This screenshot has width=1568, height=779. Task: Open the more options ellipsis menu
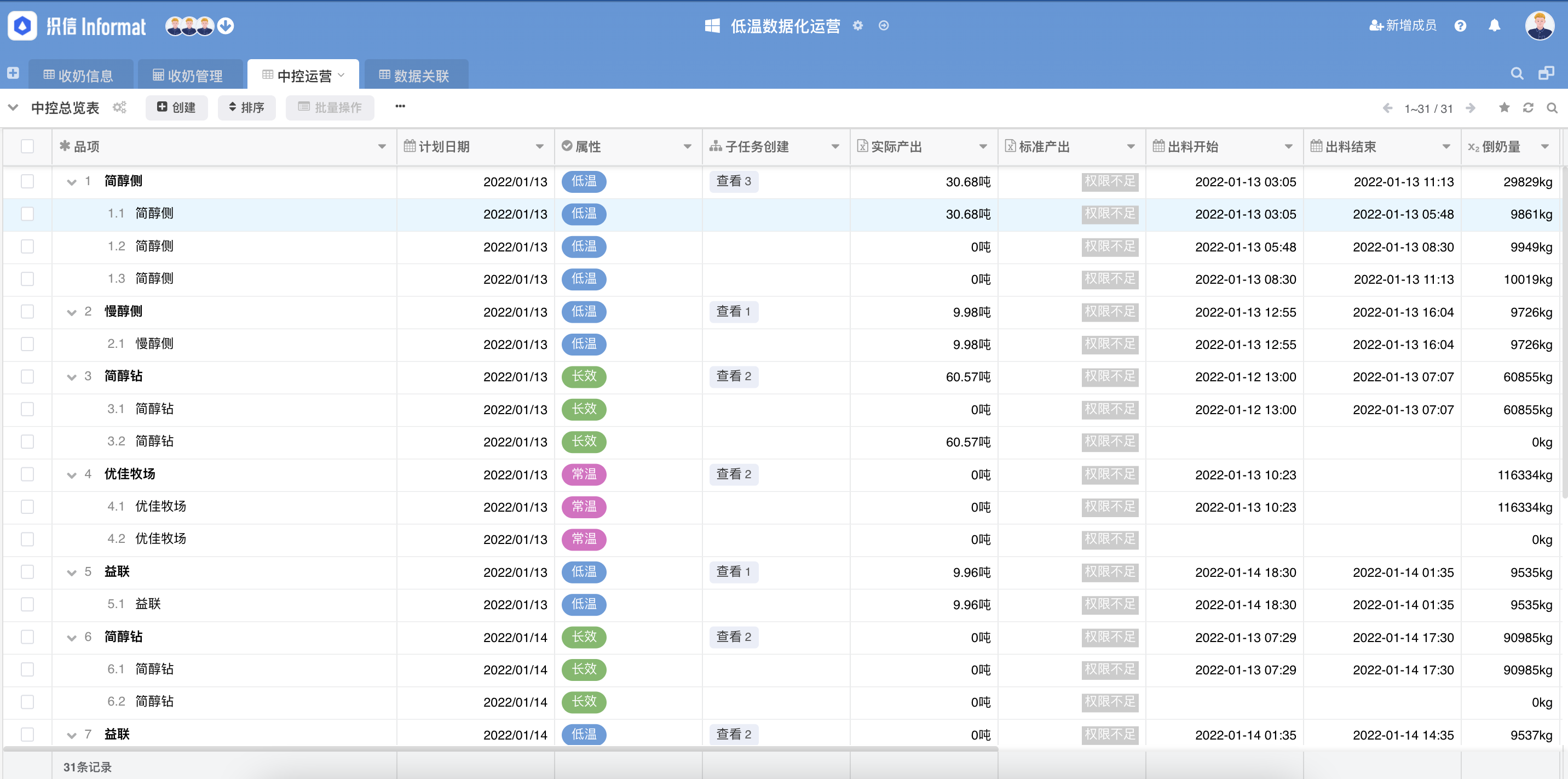coord(400,107)
